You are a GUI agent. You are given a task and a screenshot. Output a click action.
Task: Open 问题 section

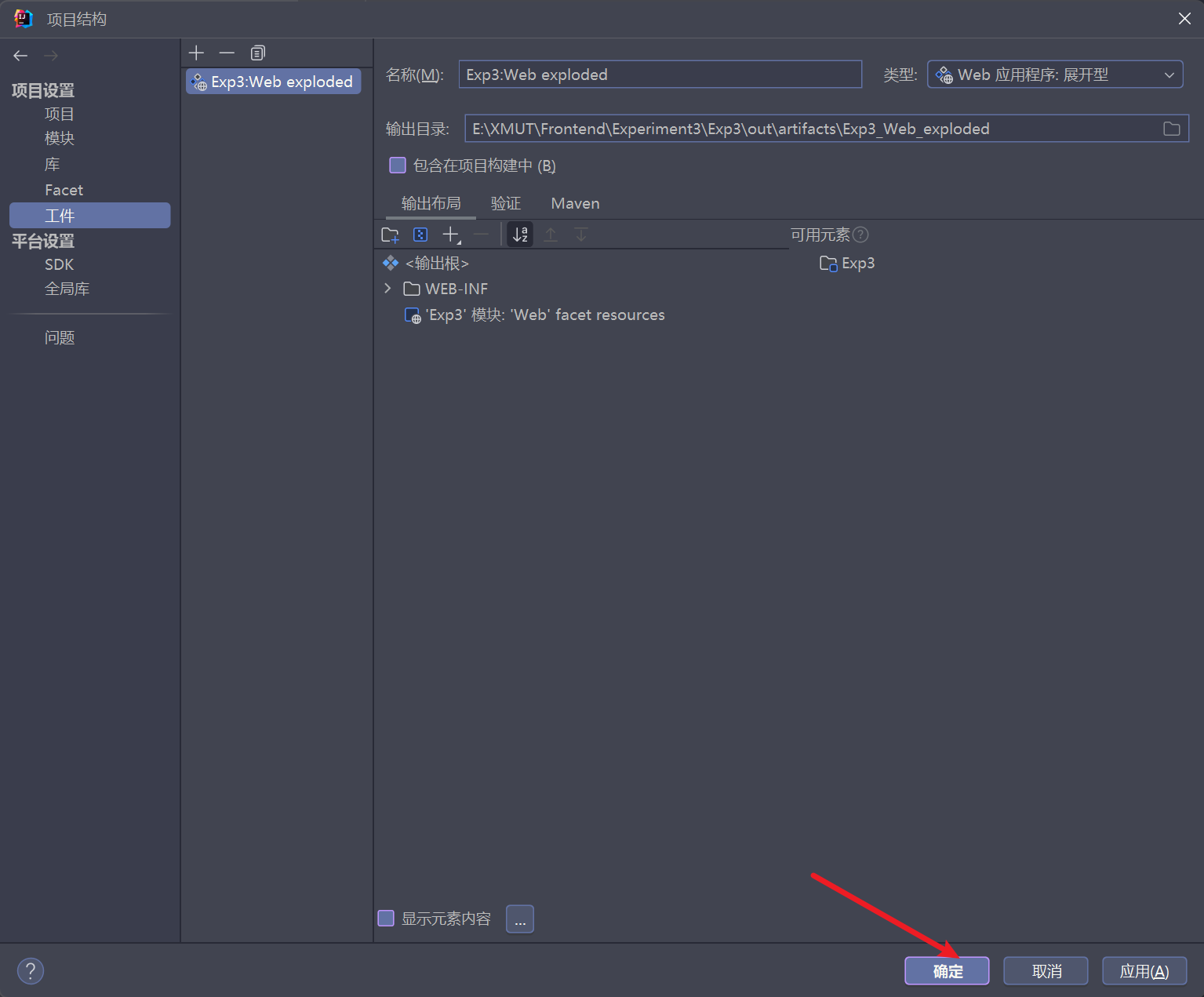(x=60, y=337)
